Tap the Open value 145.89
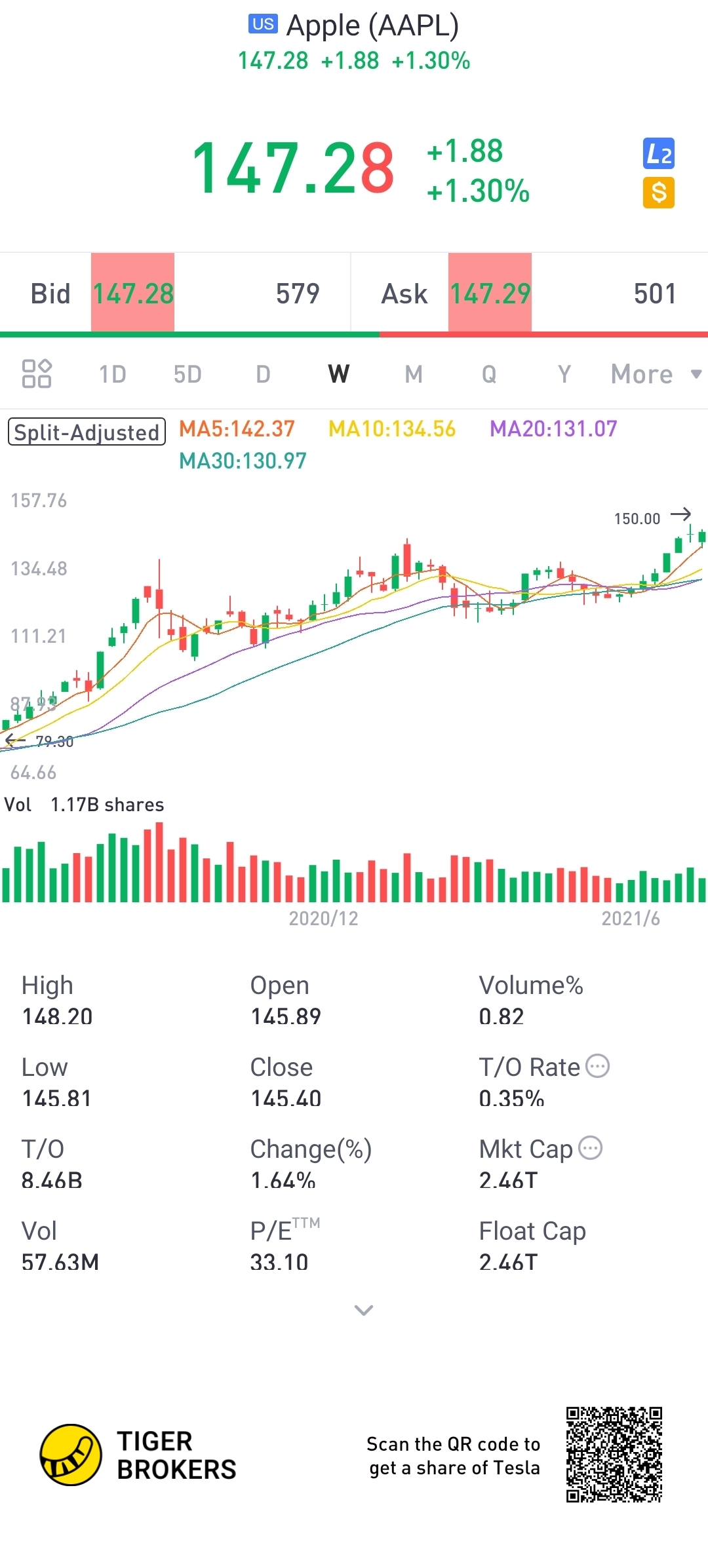708x1568 pixels. pos(286,1016)
